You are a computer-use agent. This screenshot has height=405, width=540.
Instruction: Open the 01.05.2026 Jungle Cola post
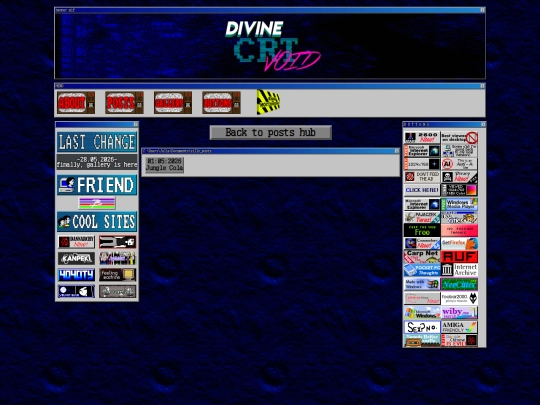tap(165, 165)
